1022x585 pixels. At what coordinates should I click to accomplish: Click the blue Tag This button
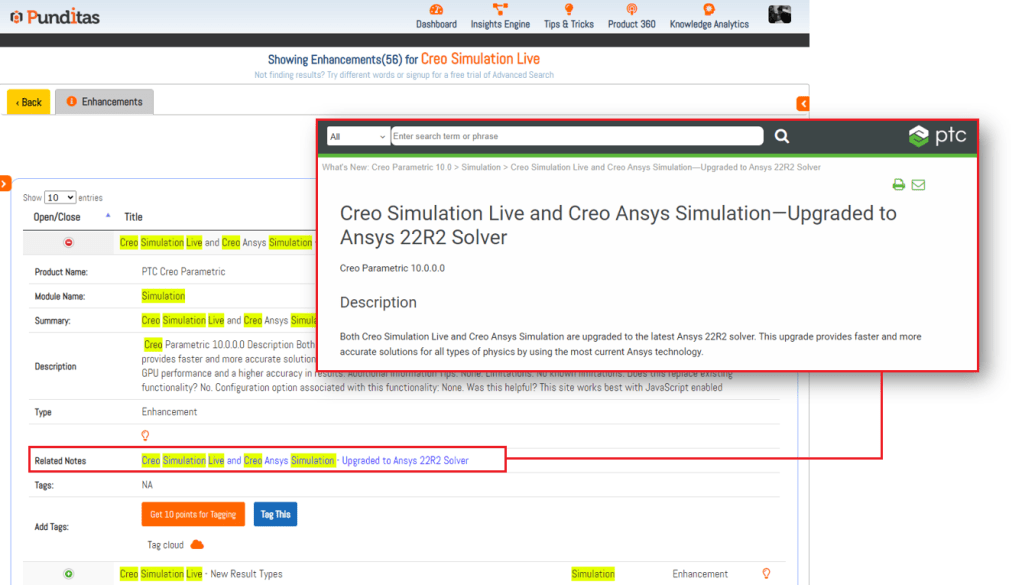[x=275, y=514]
